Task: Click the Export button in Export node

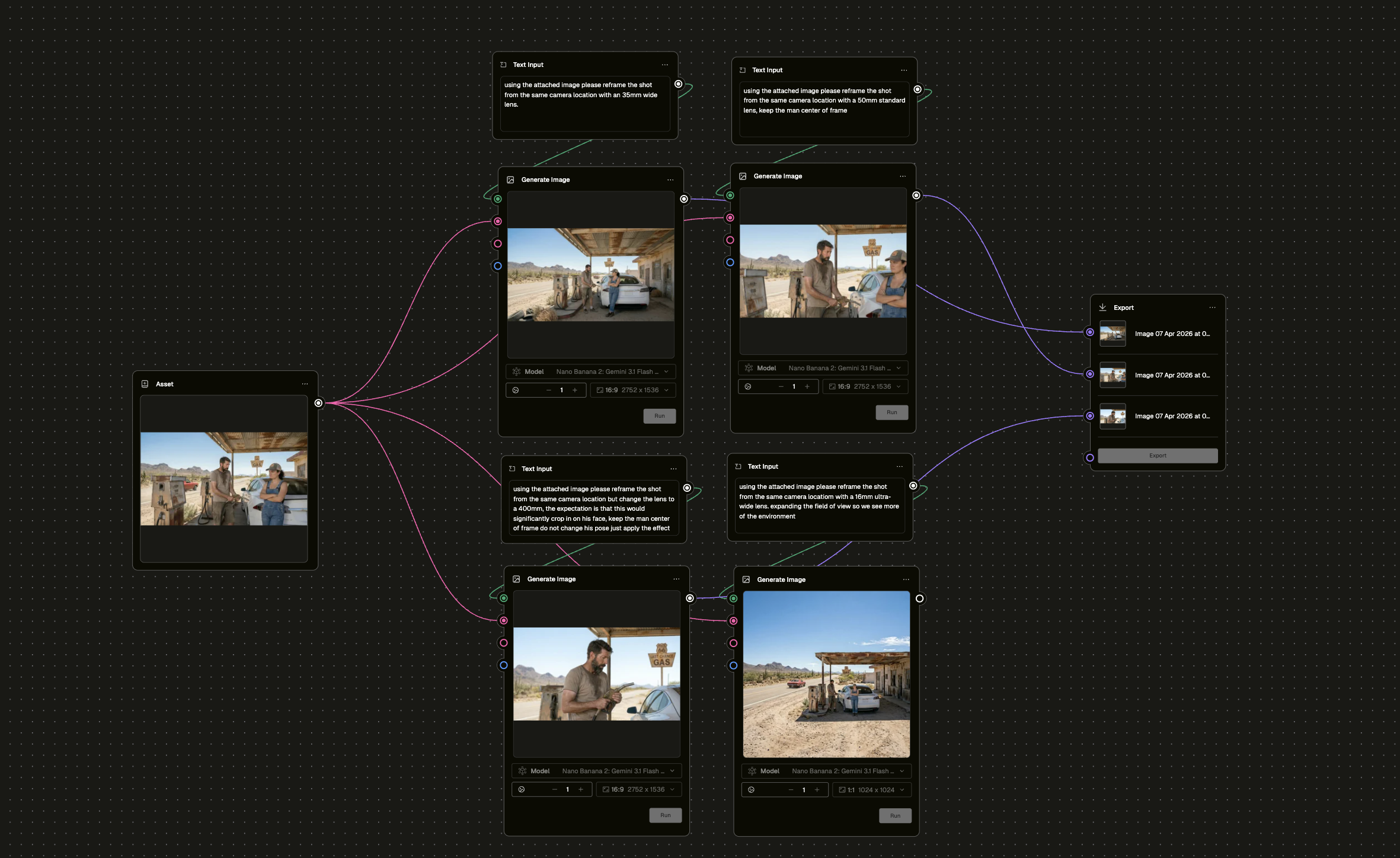Action: coord(1157,456)
